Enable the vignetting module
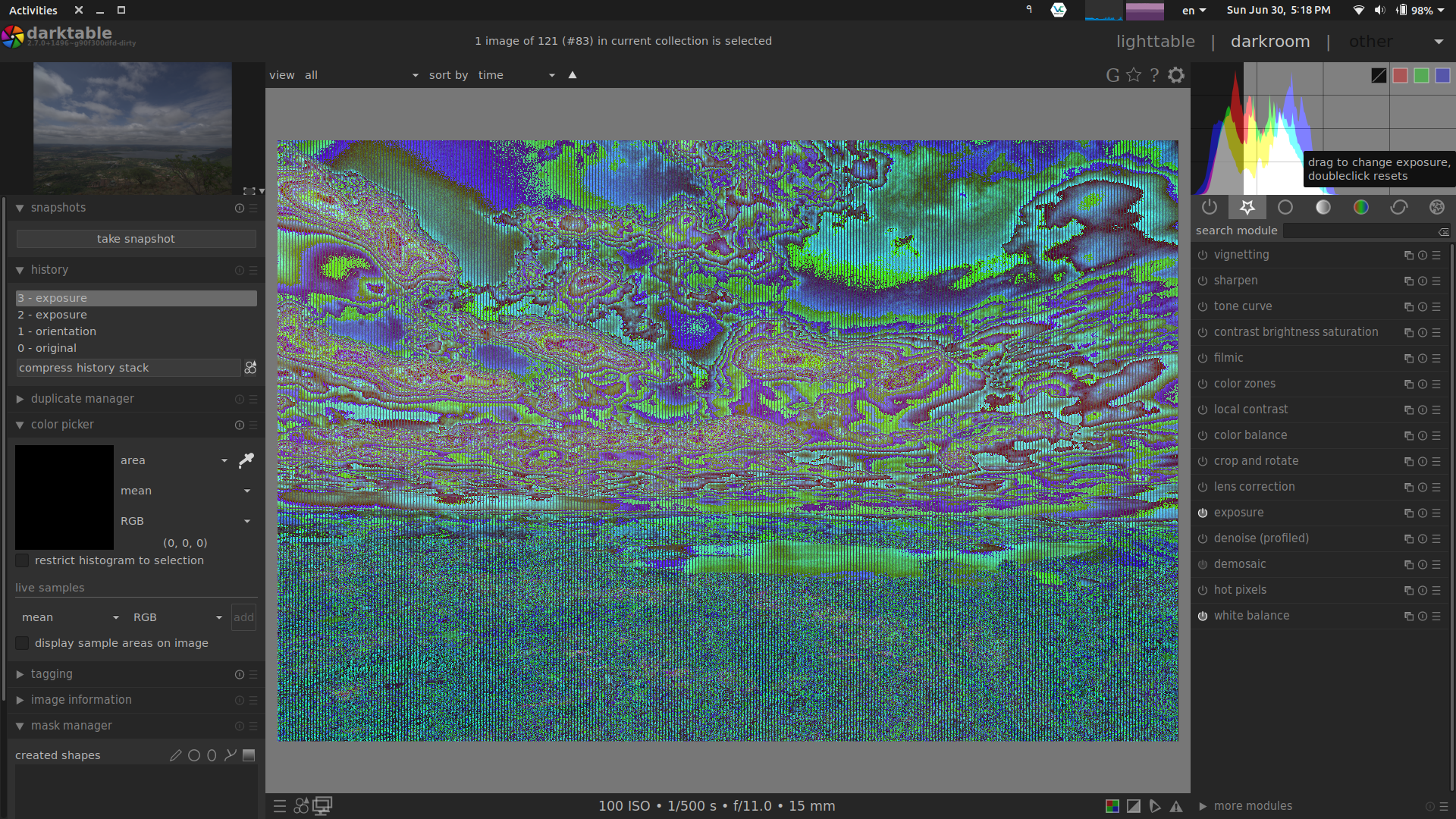Image resolution: width=1456 pixels, height=819 pixels. pos(1203,256)
